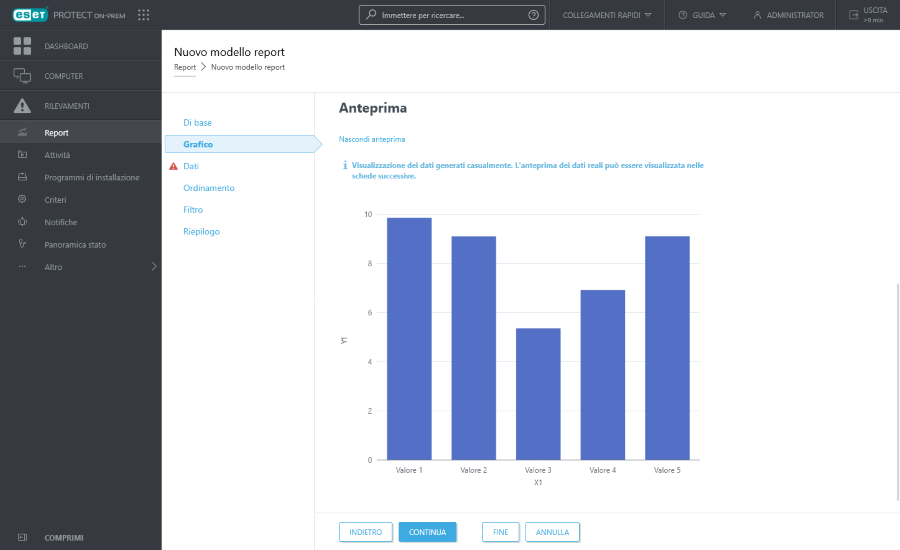Screen dimensions: 900x550
Task: Open the apps grid icon beside ESET logo
Action: pos(144,15)
